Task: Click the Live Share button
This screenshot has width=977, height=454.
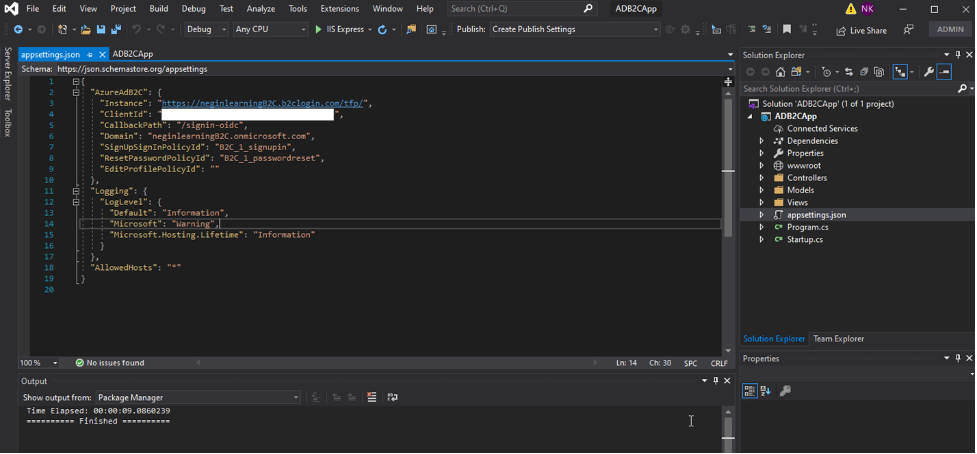Action: click(x=860, y=30)
